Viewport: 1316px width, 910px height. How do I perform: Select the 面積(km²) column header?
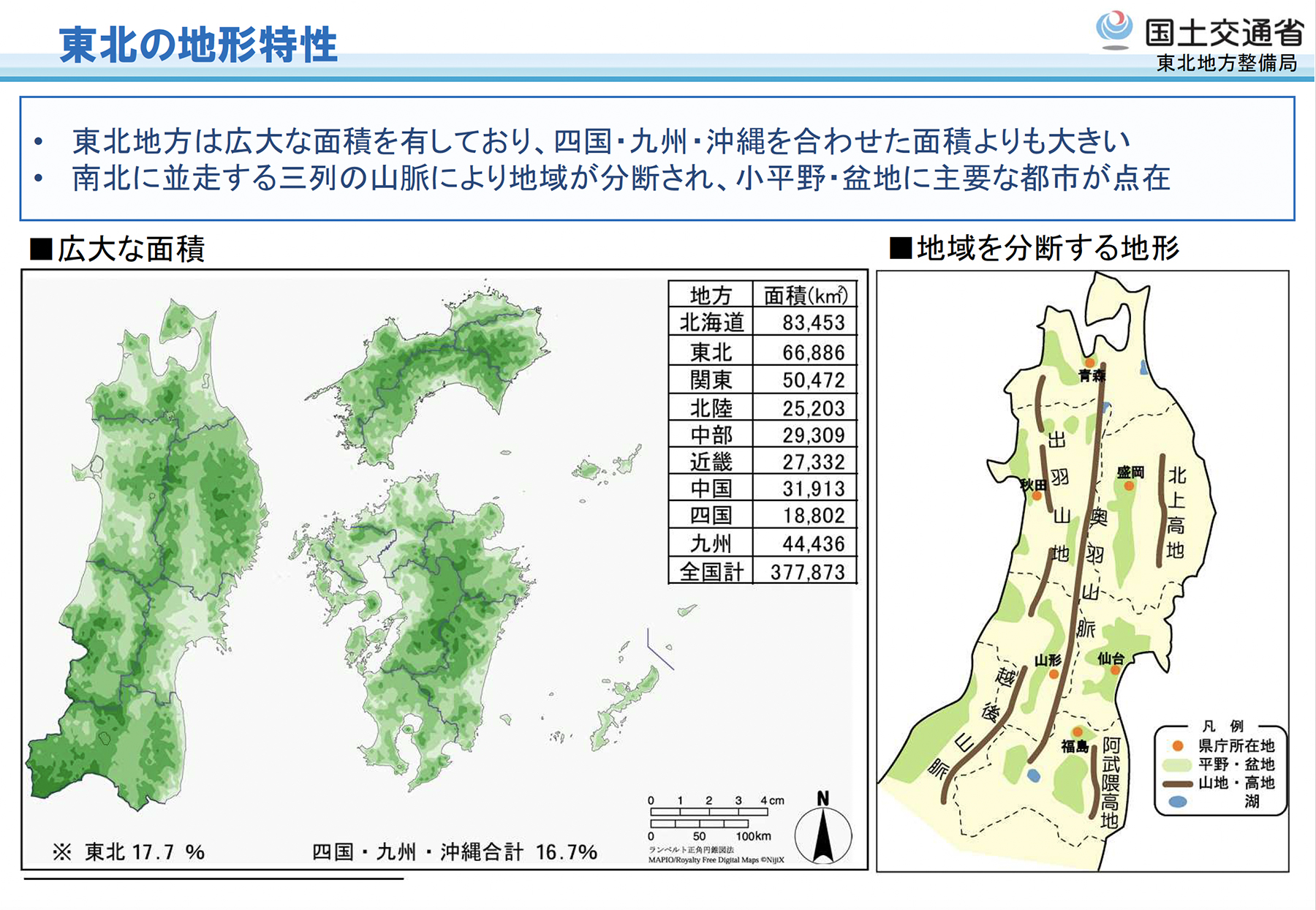point(805,295)
